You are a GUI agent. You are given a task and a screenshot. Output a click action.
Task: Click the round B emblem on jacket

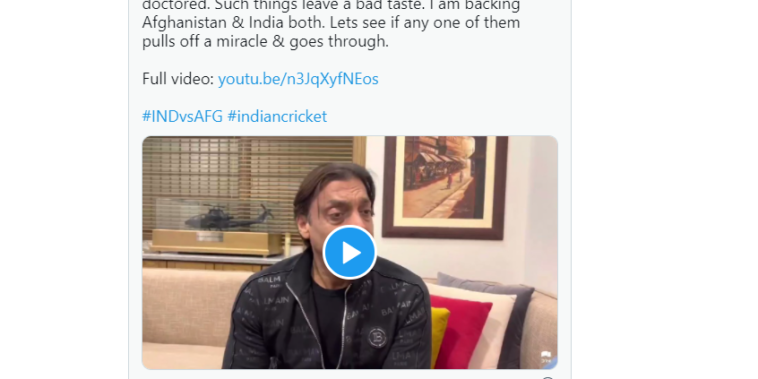coord(377,337)
